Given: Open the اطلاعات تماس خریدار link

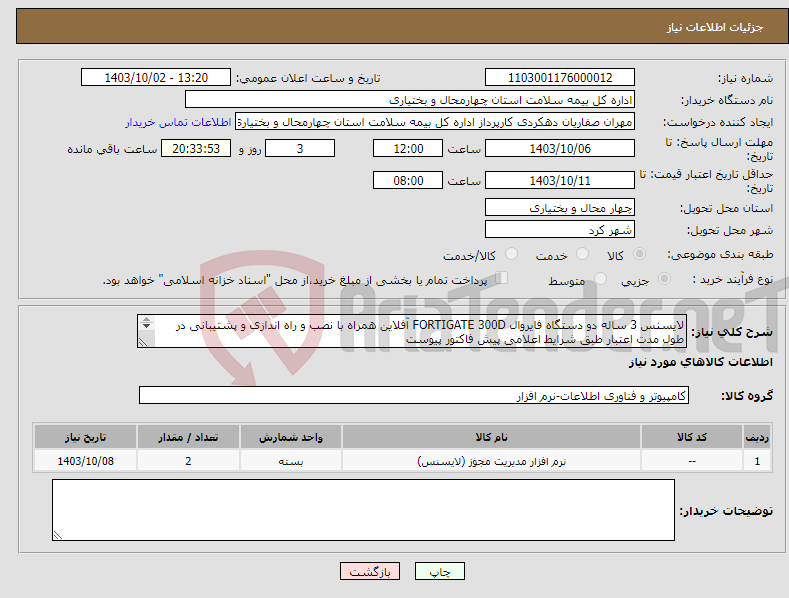Looking at the screenshot, I should click(x=178, y=122).
